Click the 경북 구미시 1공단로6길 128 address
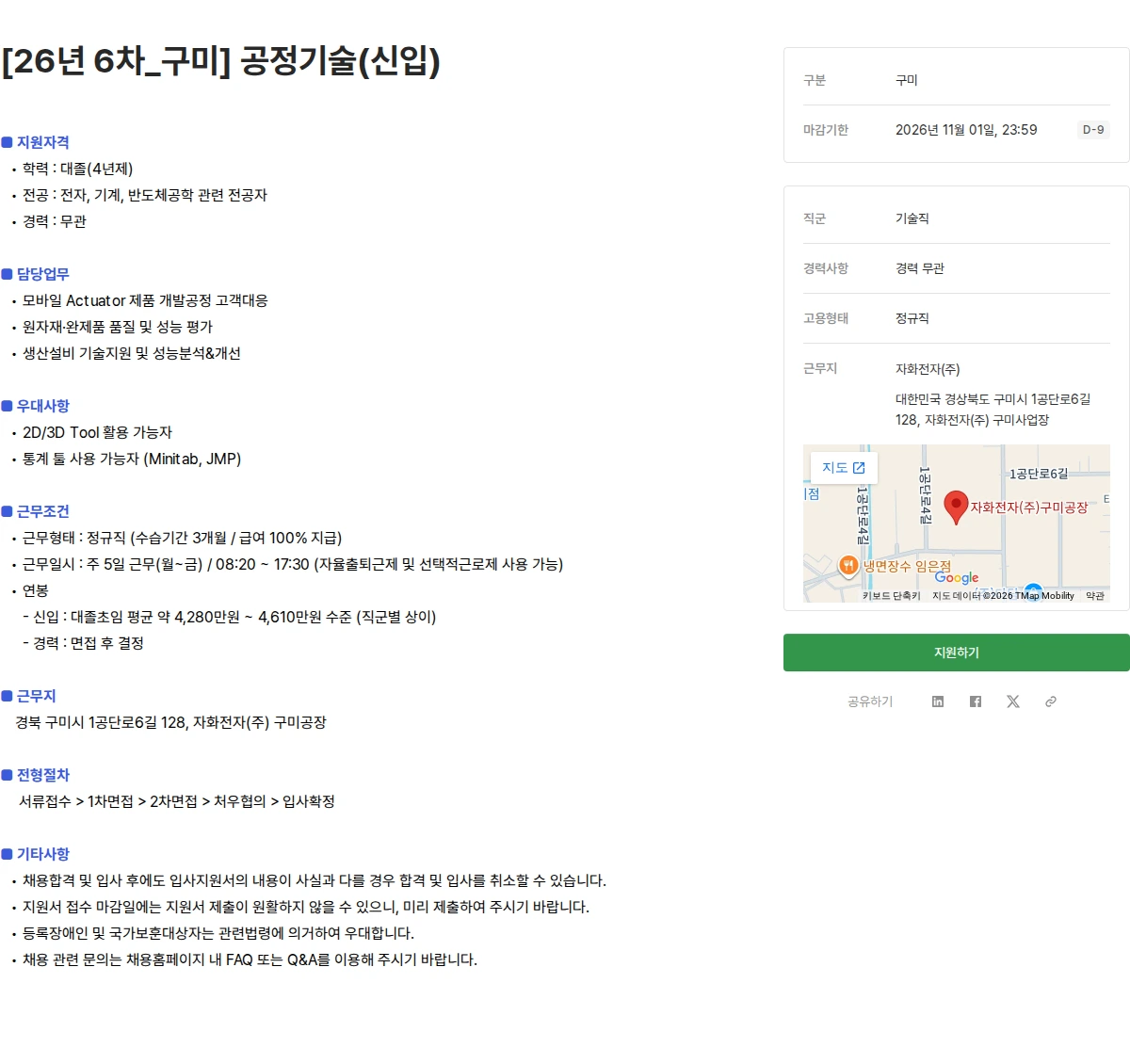The image size is (1130, 1064). tap(170, 722)
